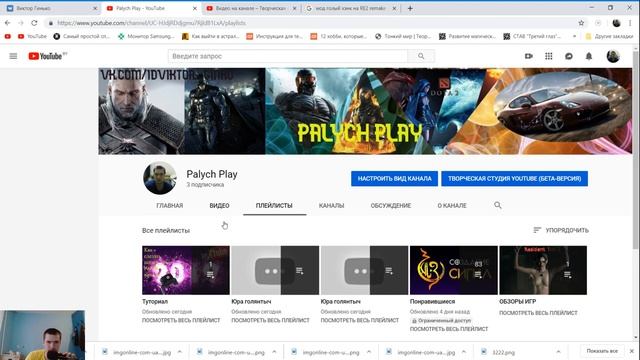Open the О КАНАЛЕ tab

click(x=452, y=205)
